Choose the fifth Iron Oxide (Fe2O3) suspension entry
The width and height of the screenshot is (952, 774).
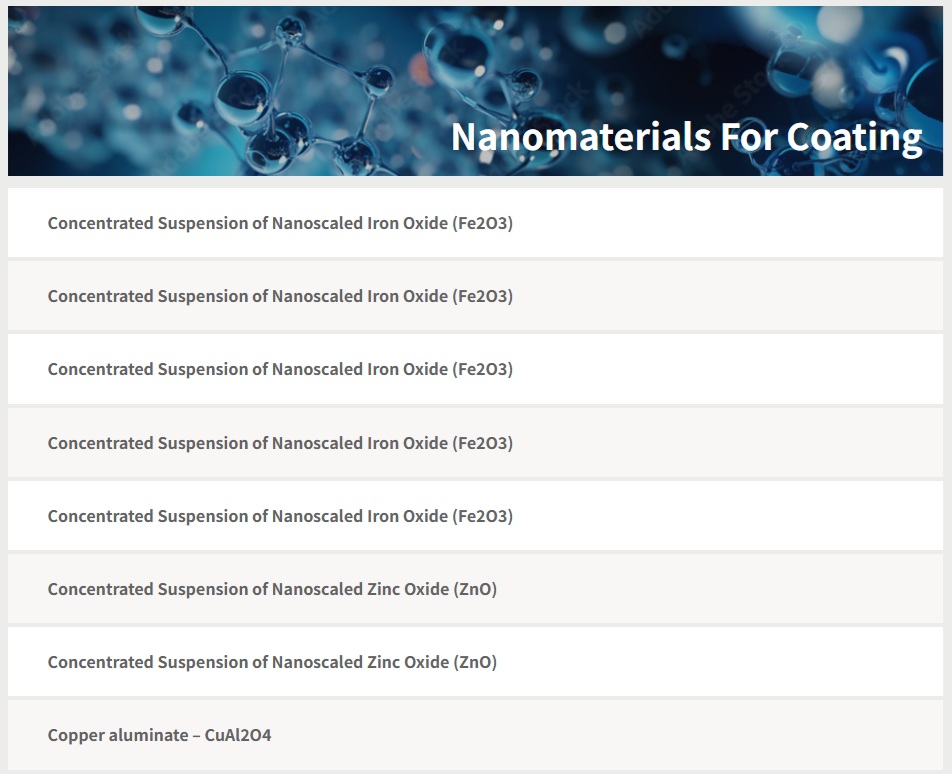(x=280, y=516)
